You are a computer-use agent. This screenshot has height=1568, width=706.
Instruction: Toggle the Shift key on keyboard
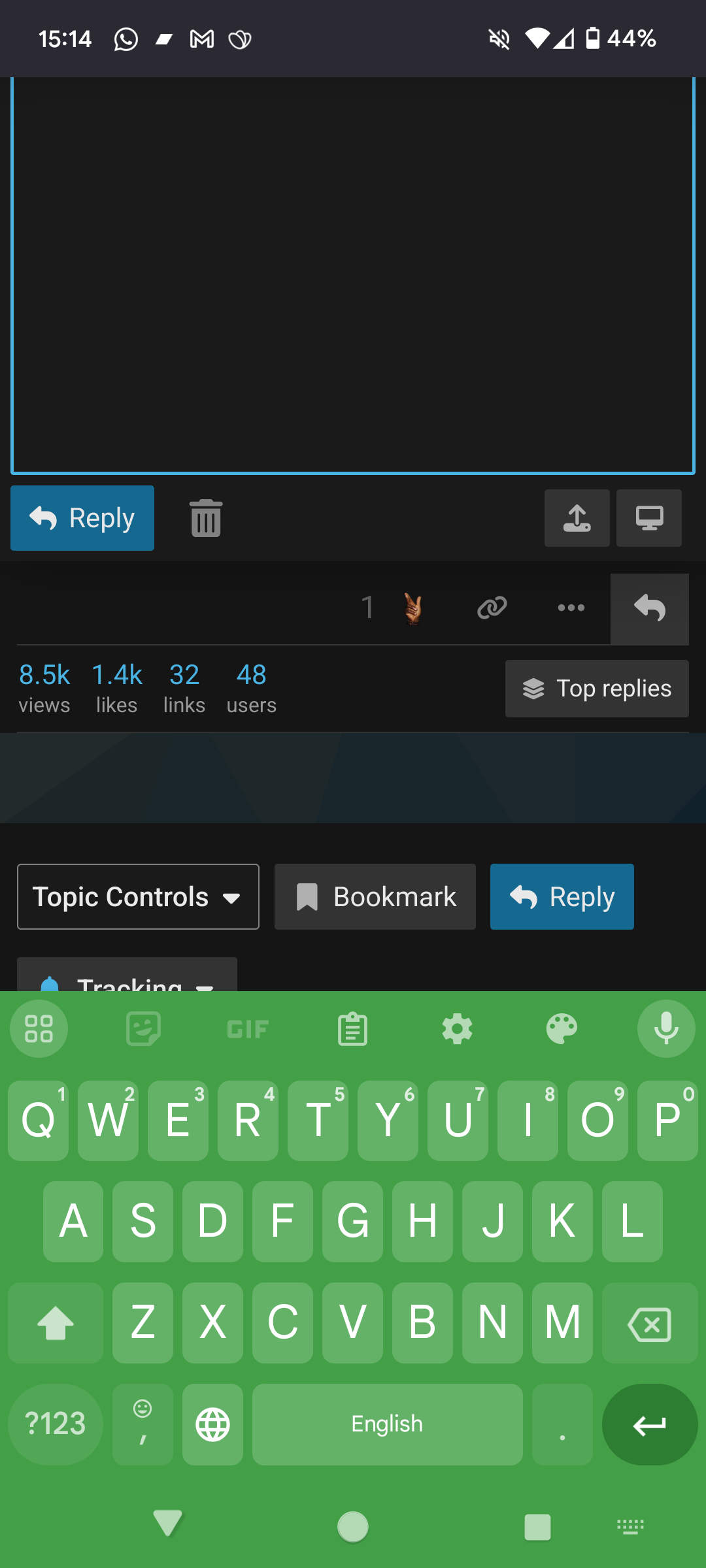click(x=56, y=1323)
